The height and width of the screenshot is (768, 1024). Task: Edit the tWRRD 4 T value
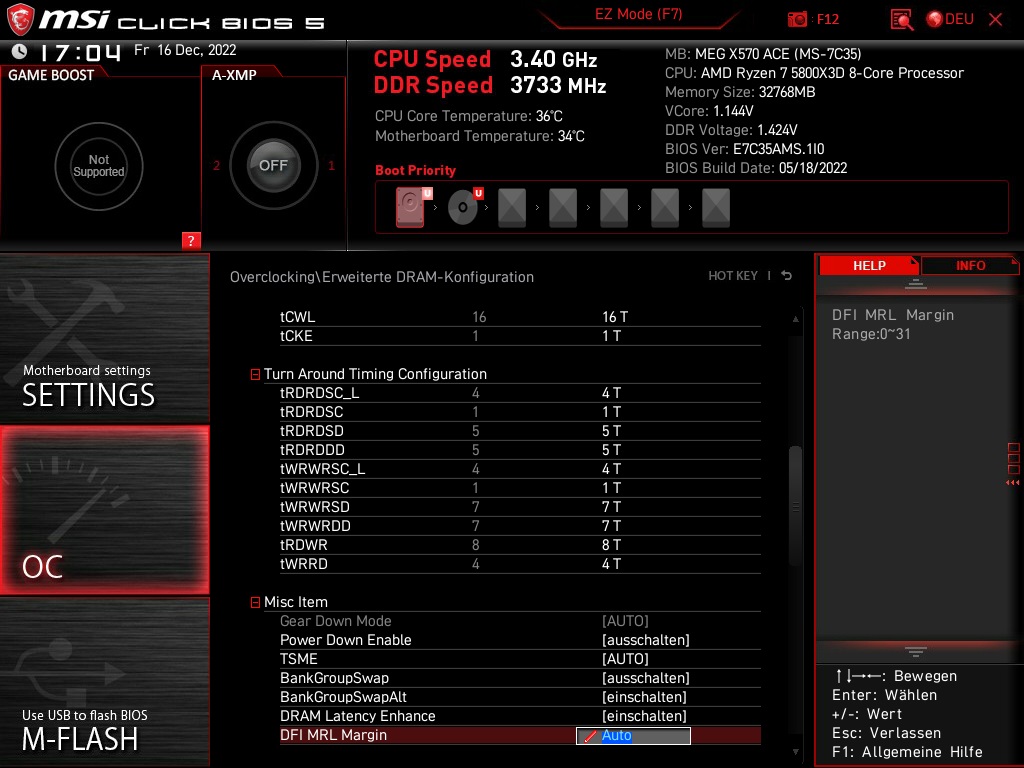[x=611, y=564]
